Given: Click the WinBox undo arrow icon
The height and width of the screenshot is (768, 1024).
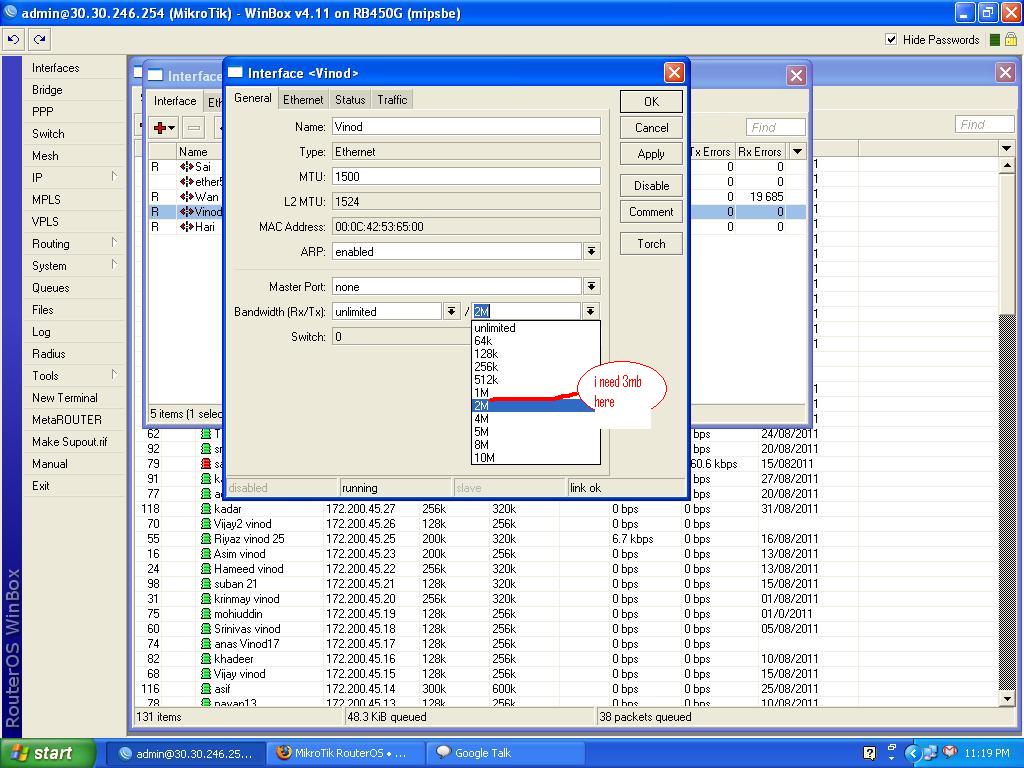Looking at the screenshot, I should tap(13, 39).
